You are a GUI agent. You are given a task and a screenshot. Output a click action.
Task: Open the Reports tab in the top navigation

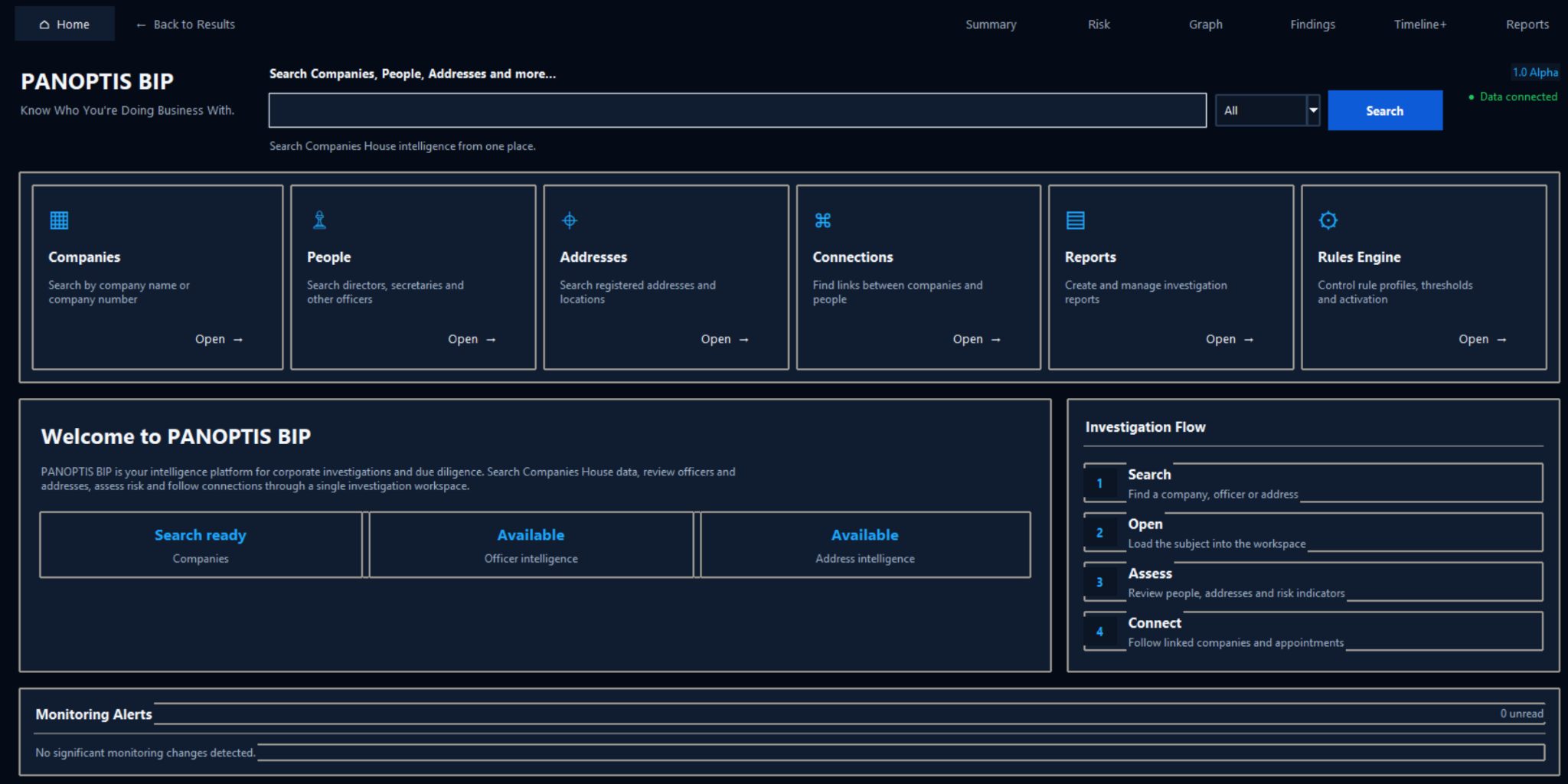tap(1527, 24)
